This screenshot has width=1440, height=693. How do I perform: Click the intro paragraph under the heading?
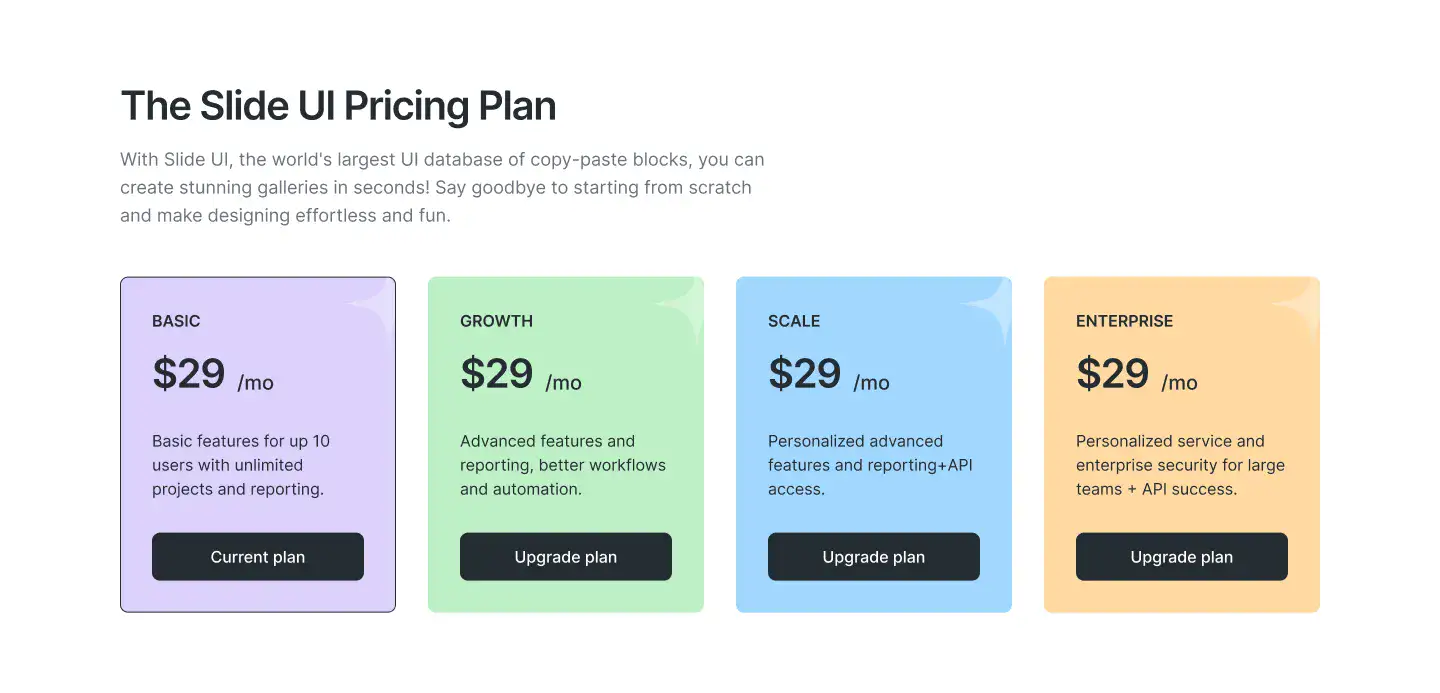[x=441, y=187]
